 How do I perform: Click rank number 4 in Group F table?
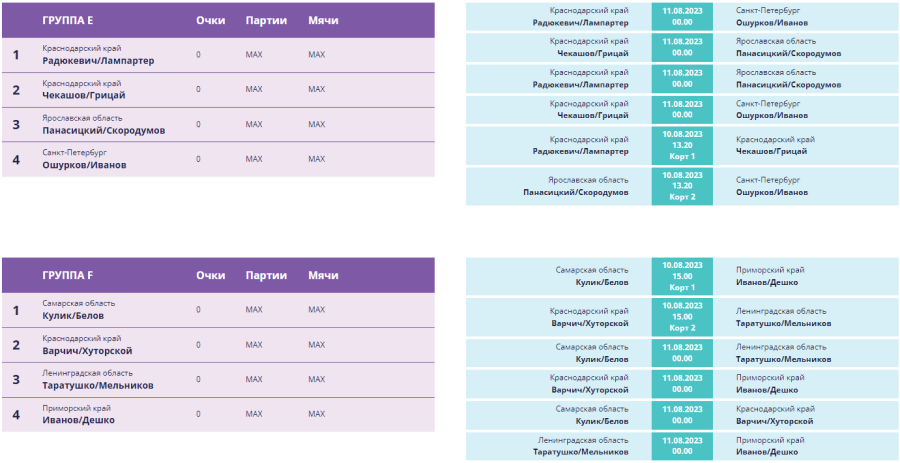16,414
